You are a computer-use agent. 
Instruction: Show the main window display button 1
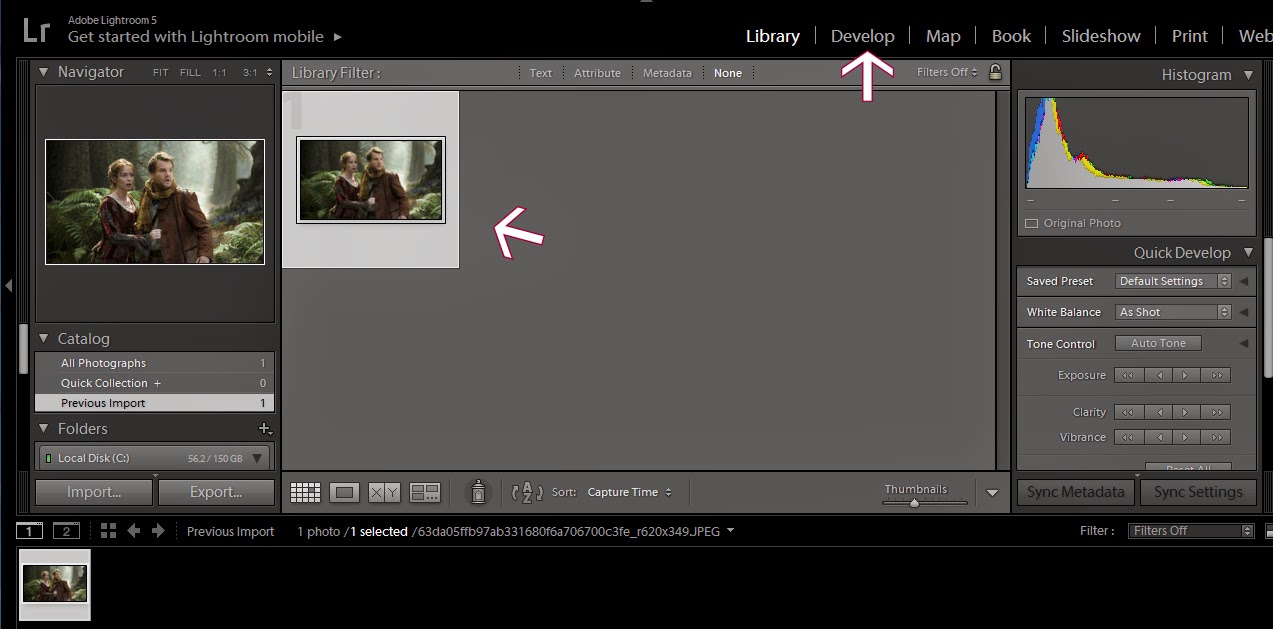tap(30, 531)
